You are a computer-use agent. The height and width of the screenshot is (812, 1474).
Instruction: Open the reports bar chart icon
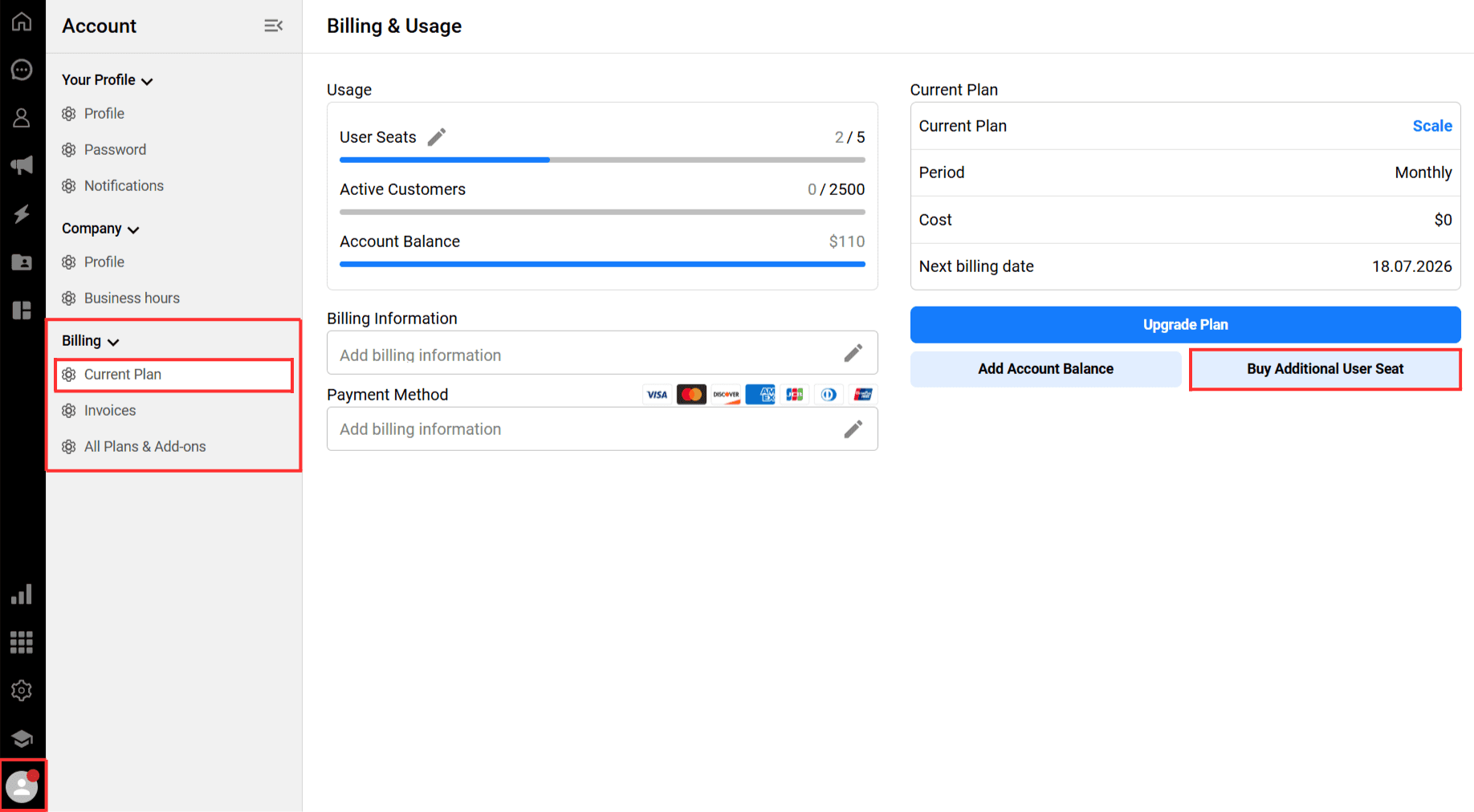pyautogui.click(x=22, y=594)
